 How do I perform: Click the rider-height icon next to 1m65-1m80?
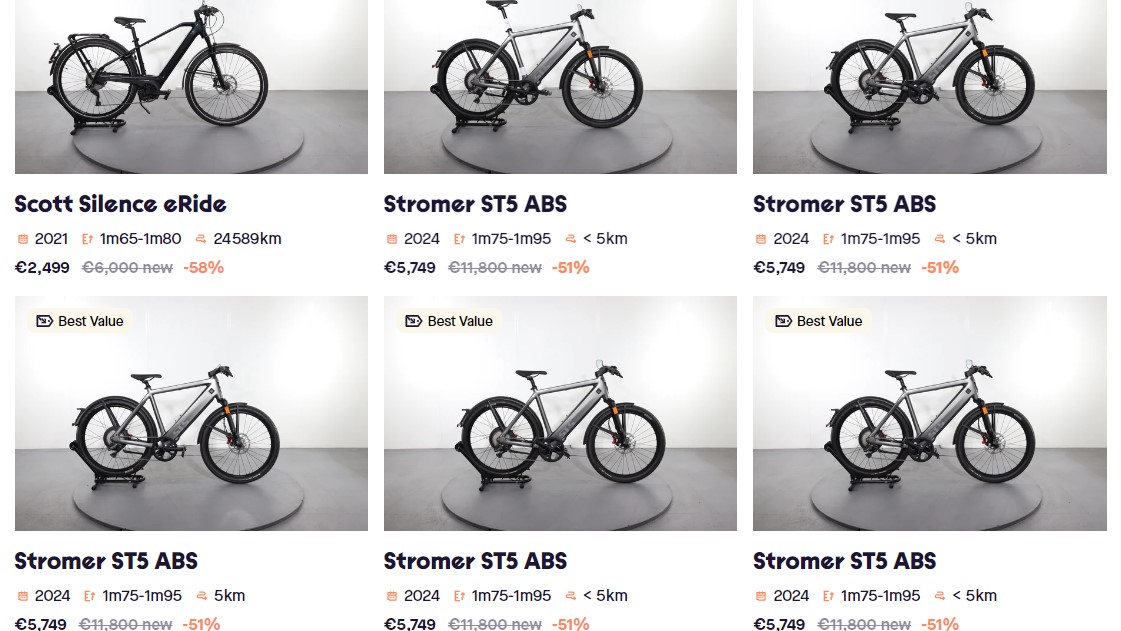(x=88, y=239)
